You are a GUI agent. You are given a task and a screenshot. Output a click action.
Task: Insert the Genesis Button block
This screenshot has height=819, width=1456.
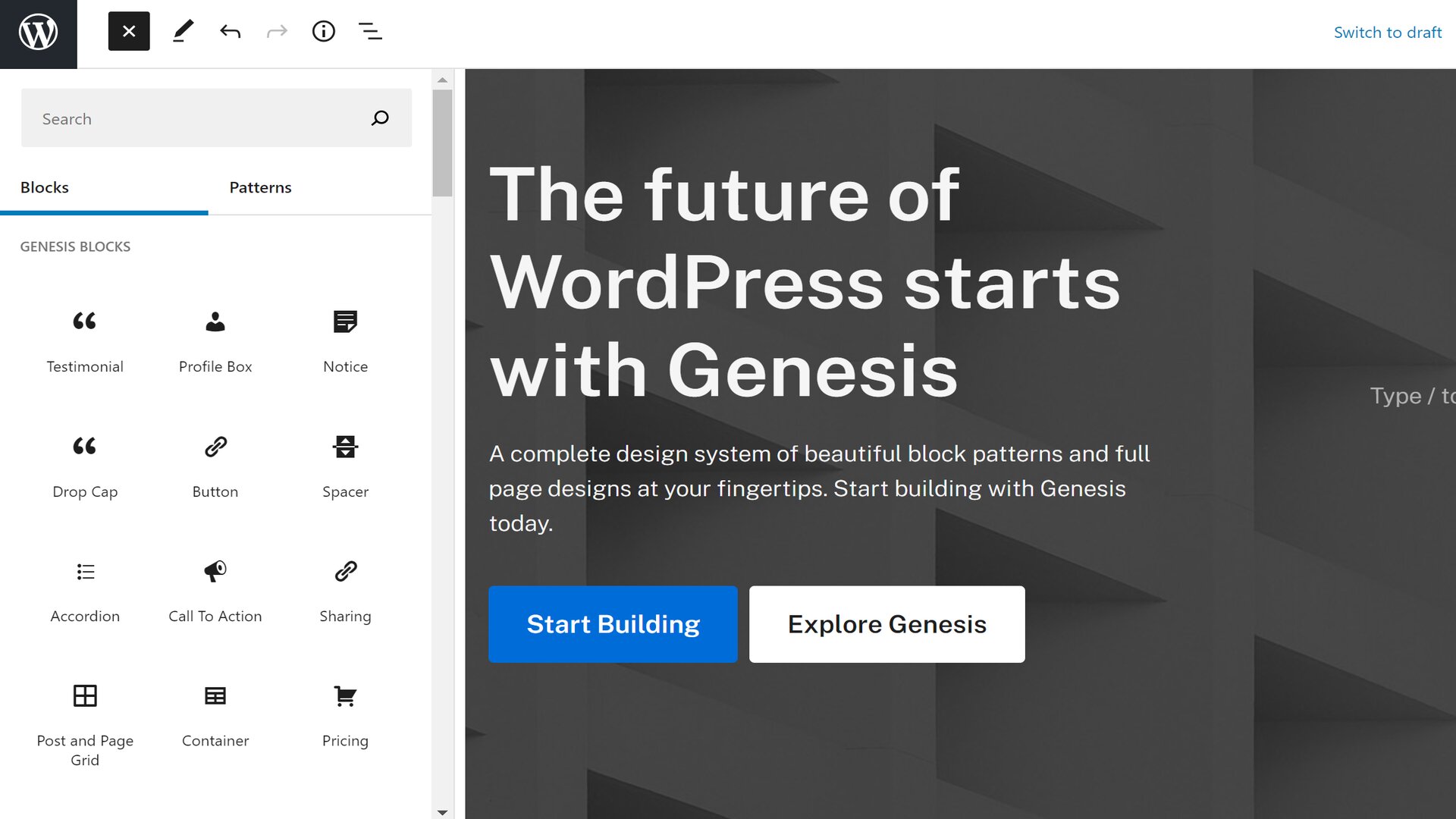click(x=215, y=466)
